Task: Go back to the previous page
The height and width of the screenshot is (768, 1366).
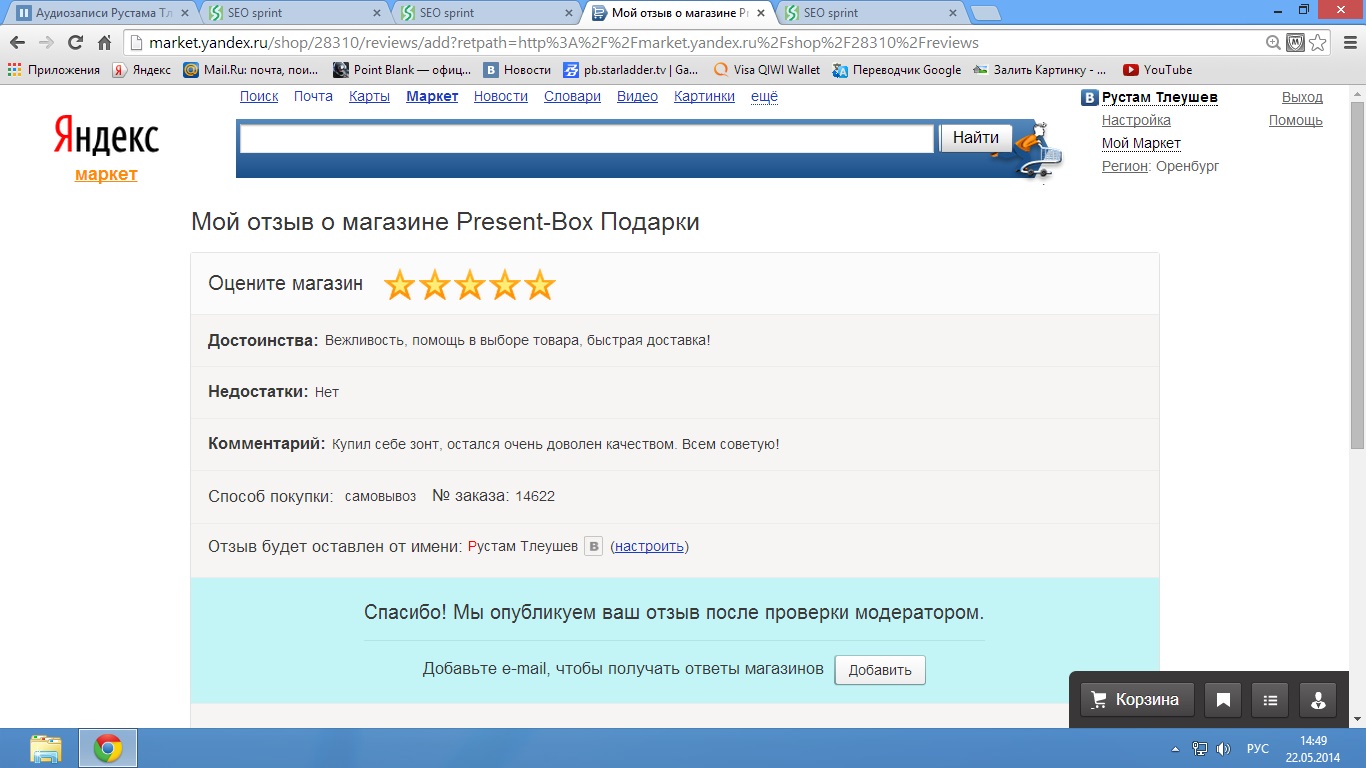Action: [17, 43]
